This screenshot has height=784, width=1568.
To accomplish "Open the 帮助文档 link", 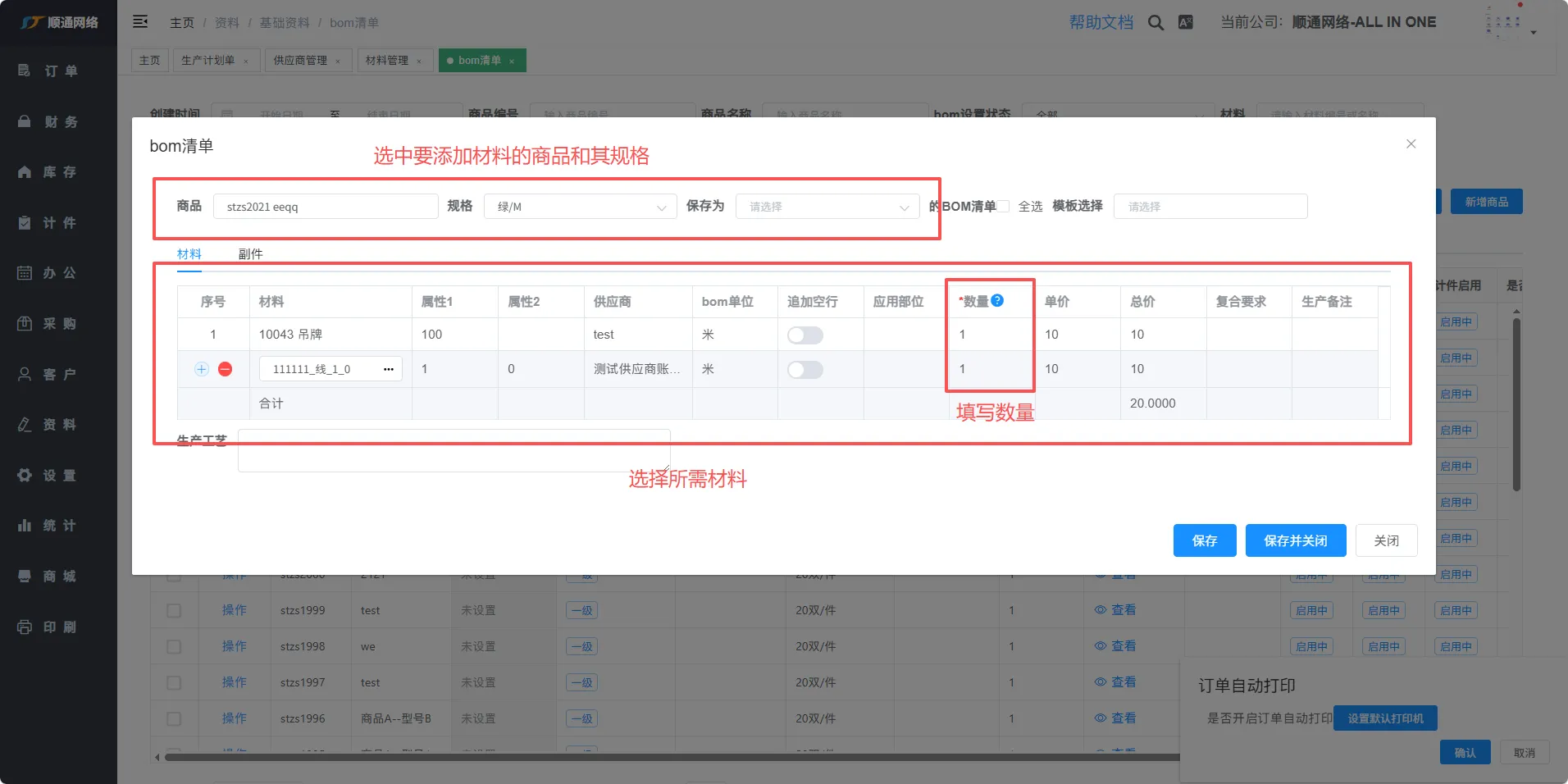I will click(x=1101, y=23).
